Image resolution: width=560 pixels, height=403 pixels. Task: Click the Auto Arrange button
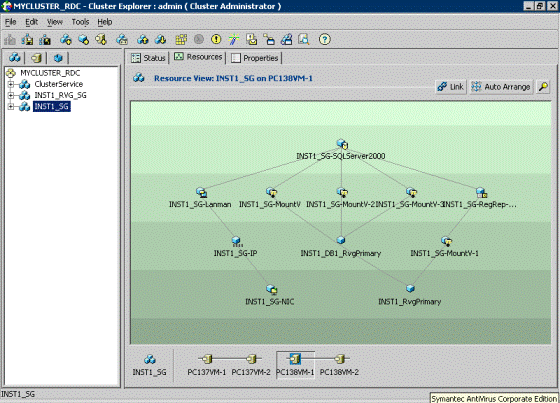(x=501, y=86)
